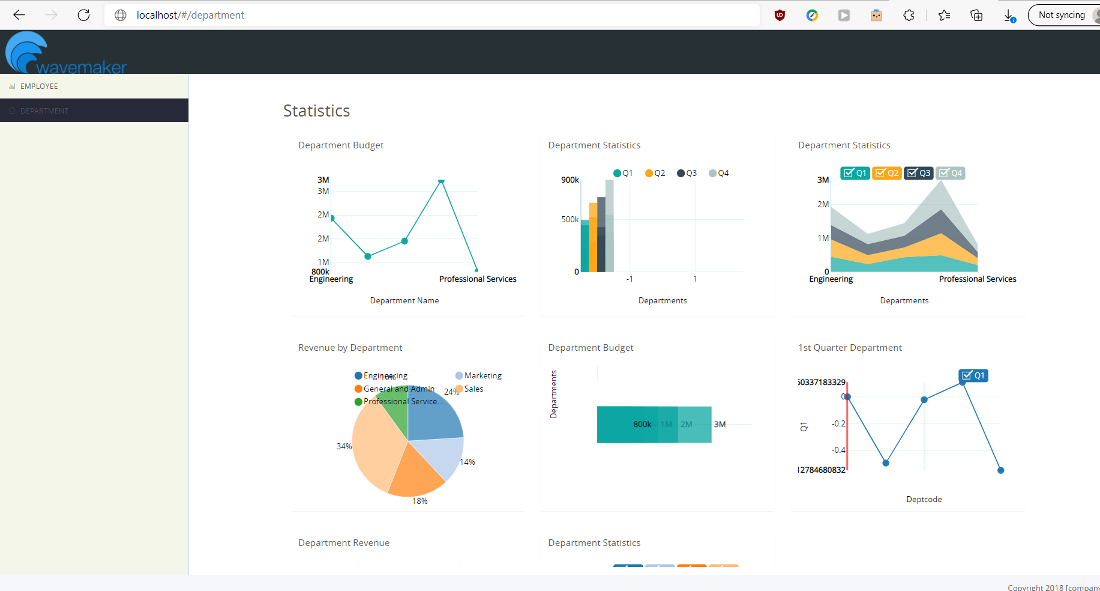Open the browser extensions puzzle icon
This screenshot has height=591, width=1100.
click(908, 15)
